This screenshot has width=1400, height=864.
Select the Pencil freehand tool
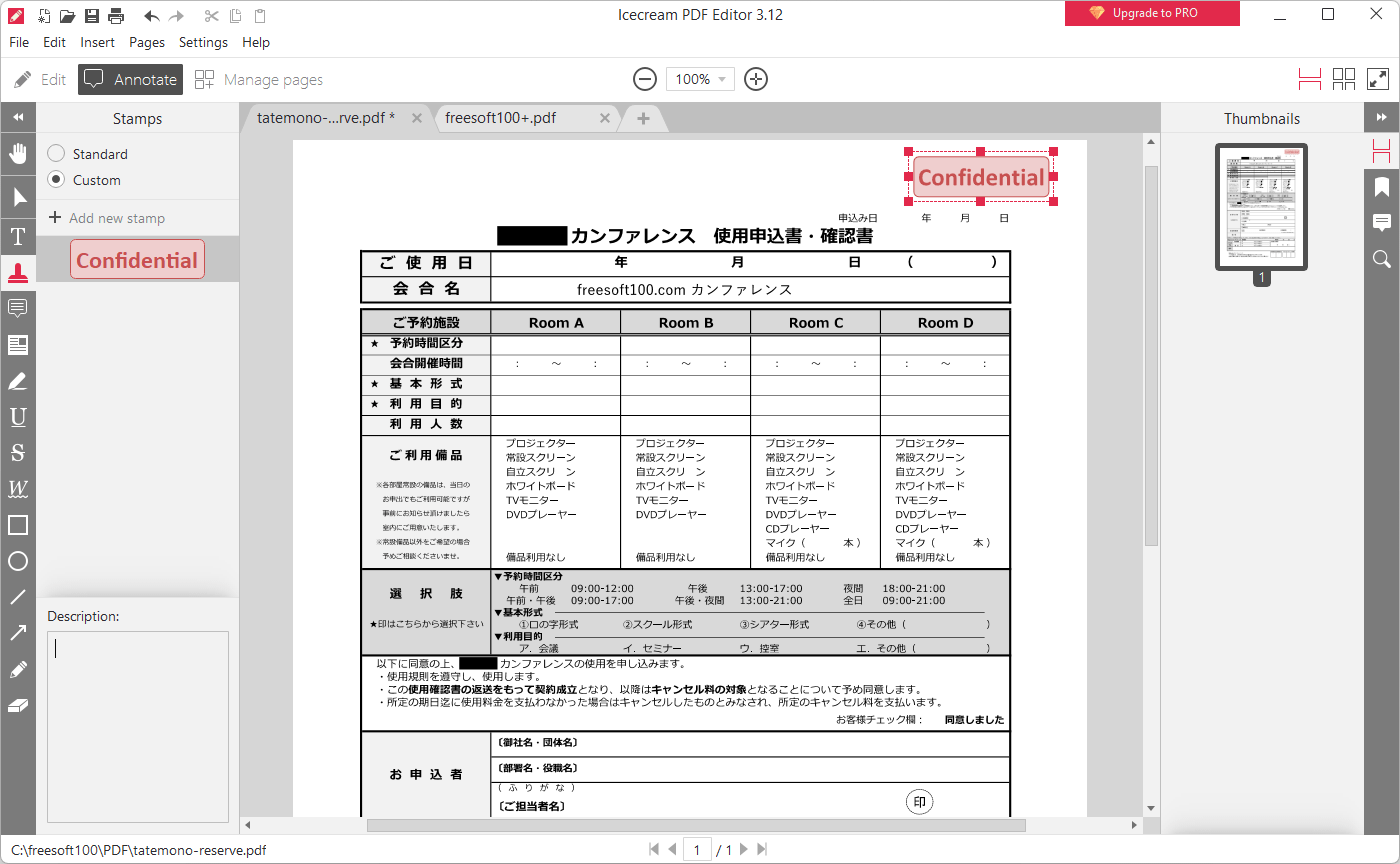click(18, 669)
